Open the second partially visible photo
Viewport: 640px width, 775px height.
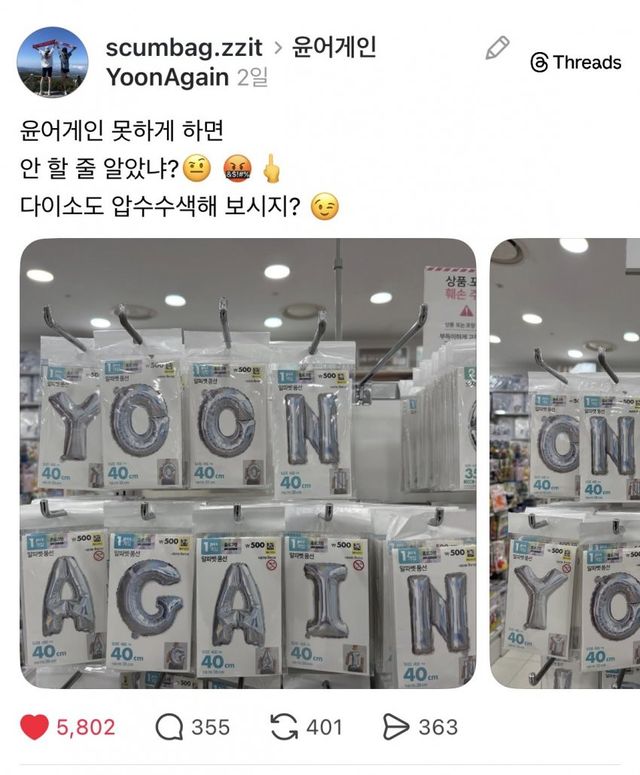tap(565, 463)
